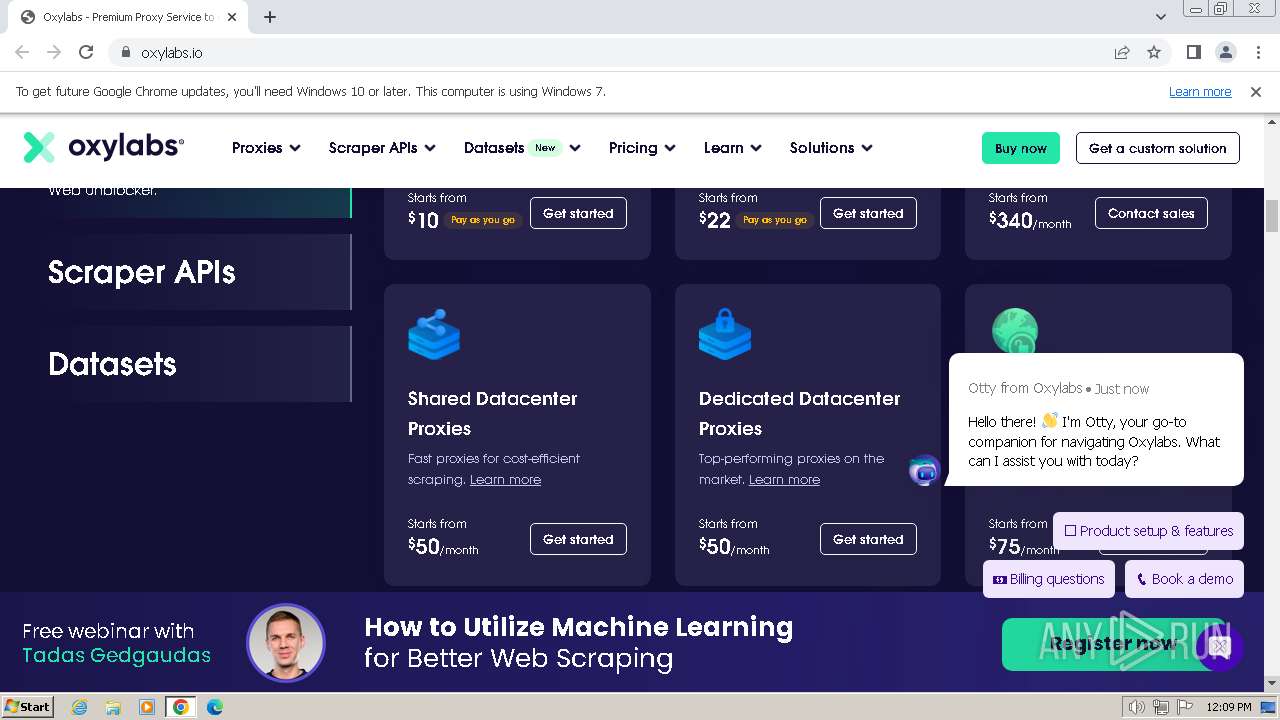Select the Scraper APIs sidebar tab
1280x720 pixels.
199,272
